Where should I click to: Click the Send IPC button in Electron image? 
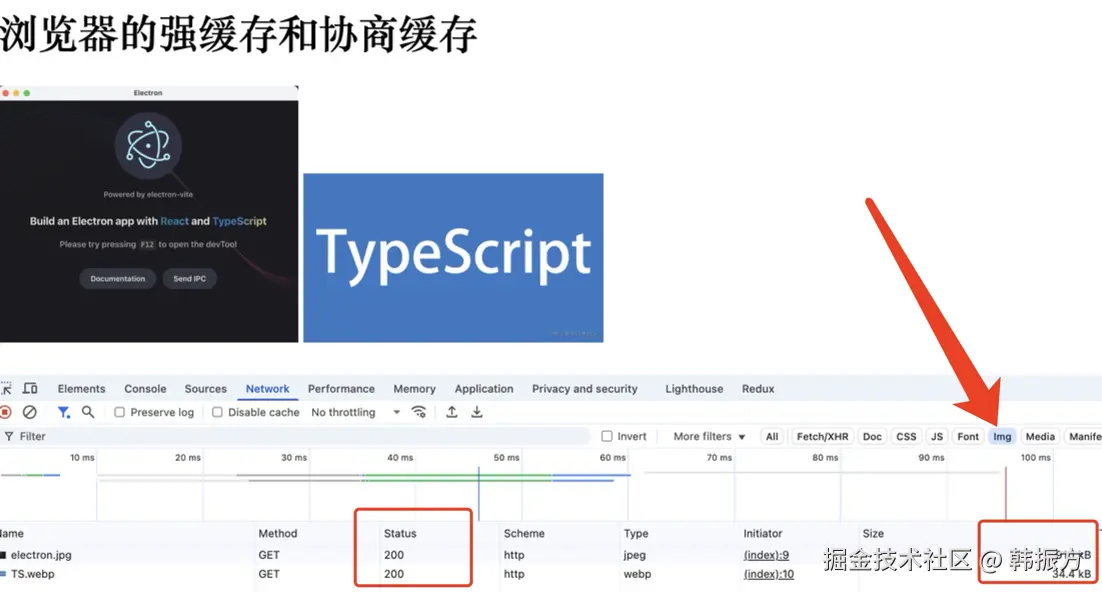190,278
